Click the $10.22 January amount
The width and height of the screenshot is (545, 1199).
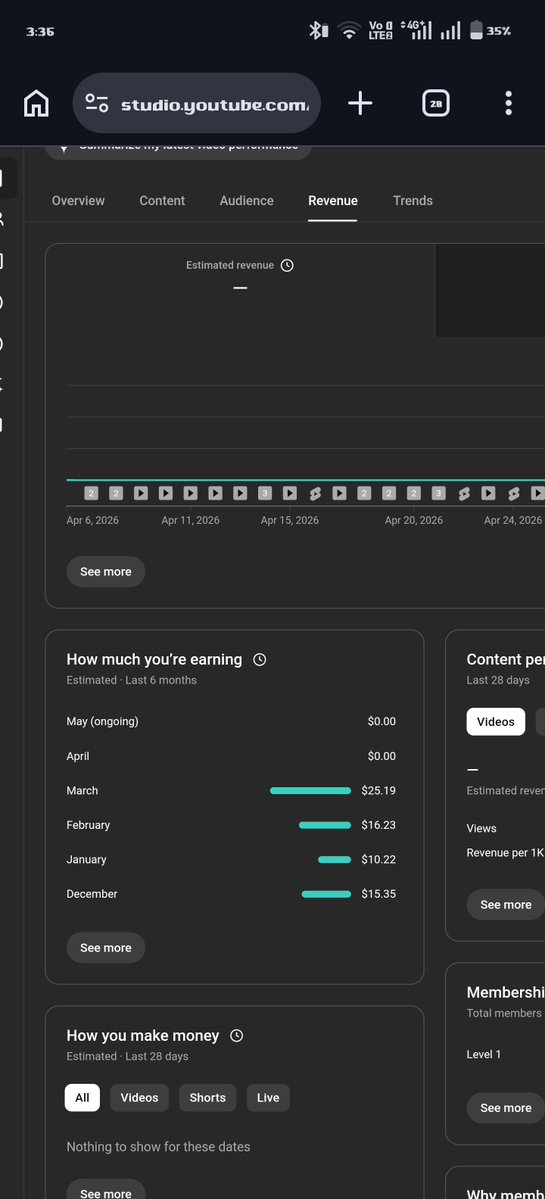[378, 859]
